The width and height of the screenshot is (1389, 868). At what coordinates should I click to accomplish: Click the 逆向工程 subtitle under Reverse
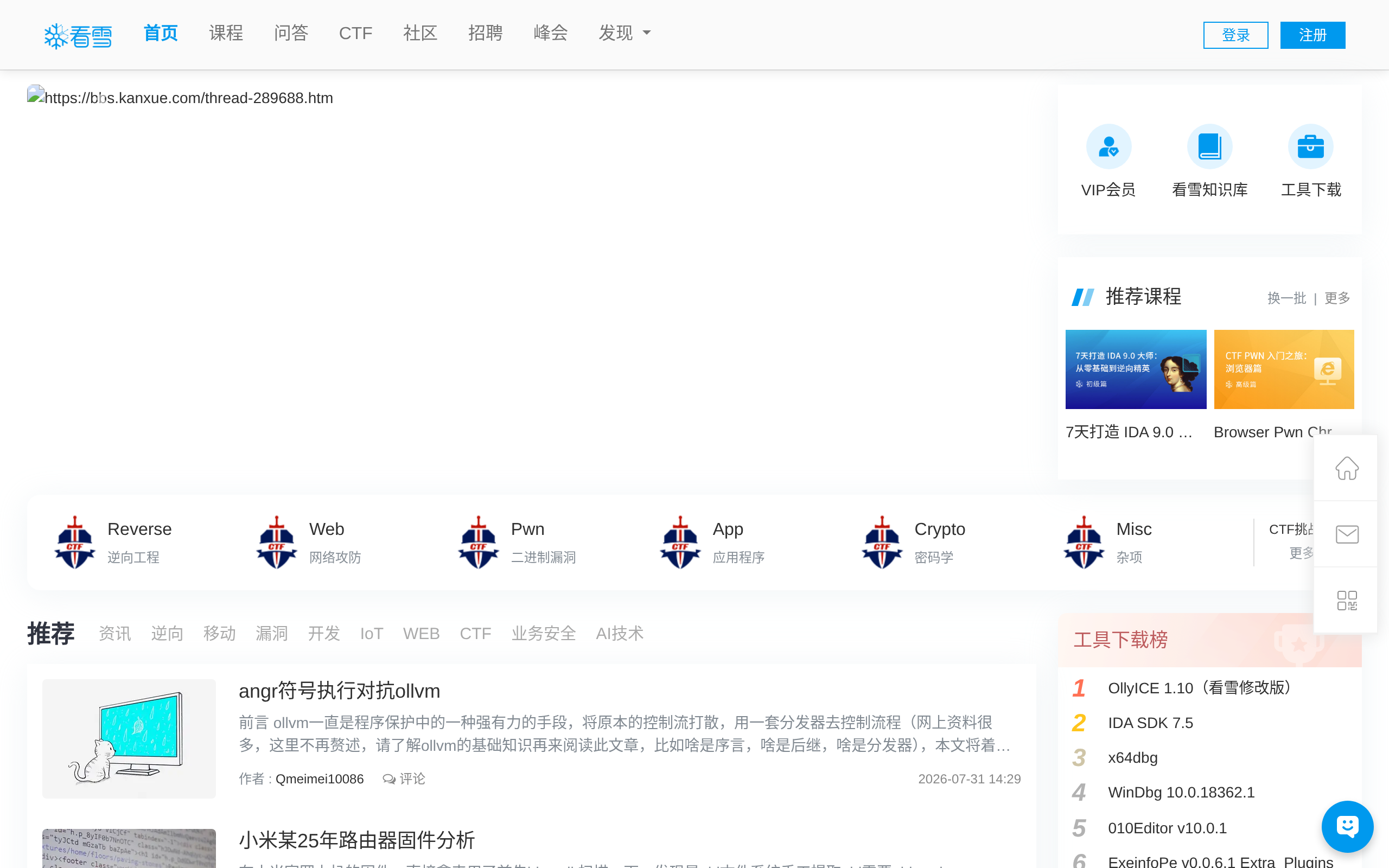[x=133, y=558]
